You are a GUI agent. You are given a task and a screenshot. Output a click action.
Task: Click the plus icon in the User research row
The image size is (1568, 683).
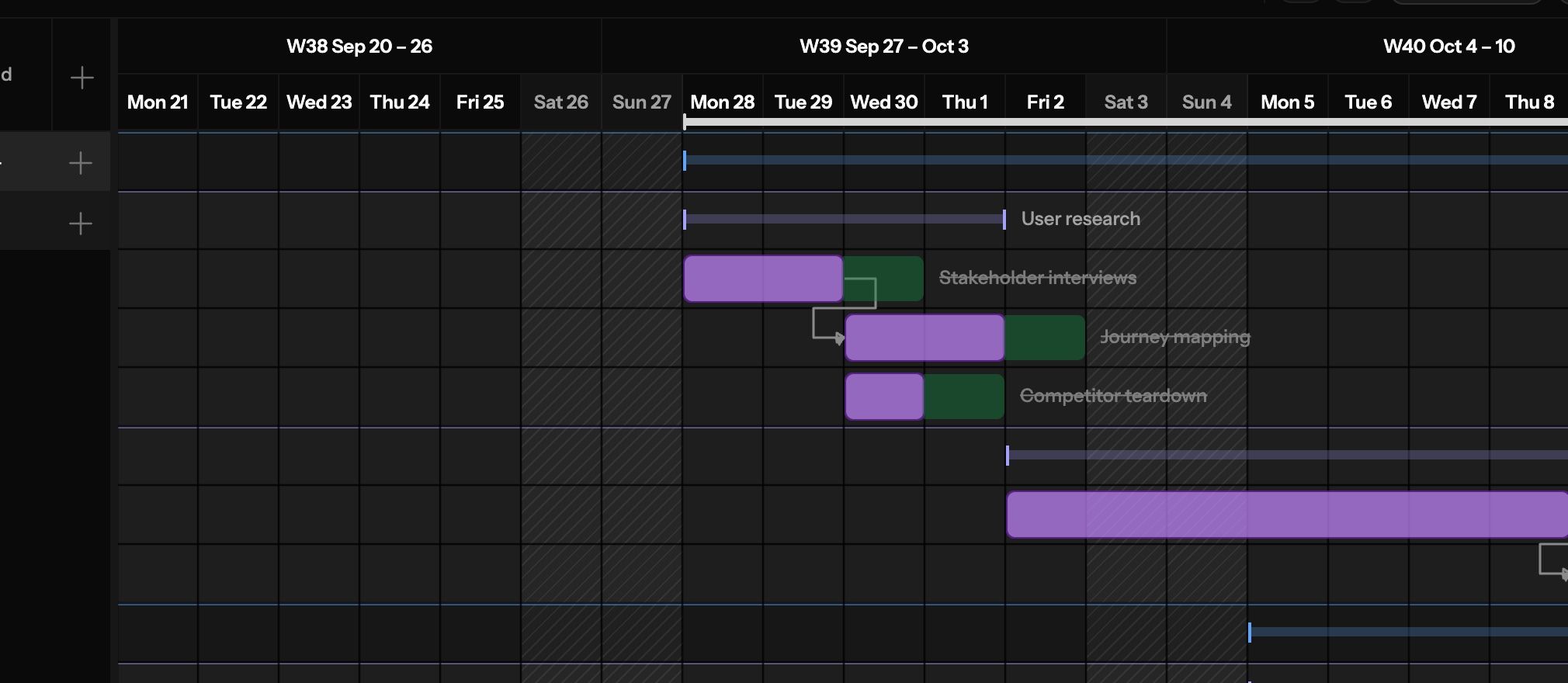coord(81,224)
